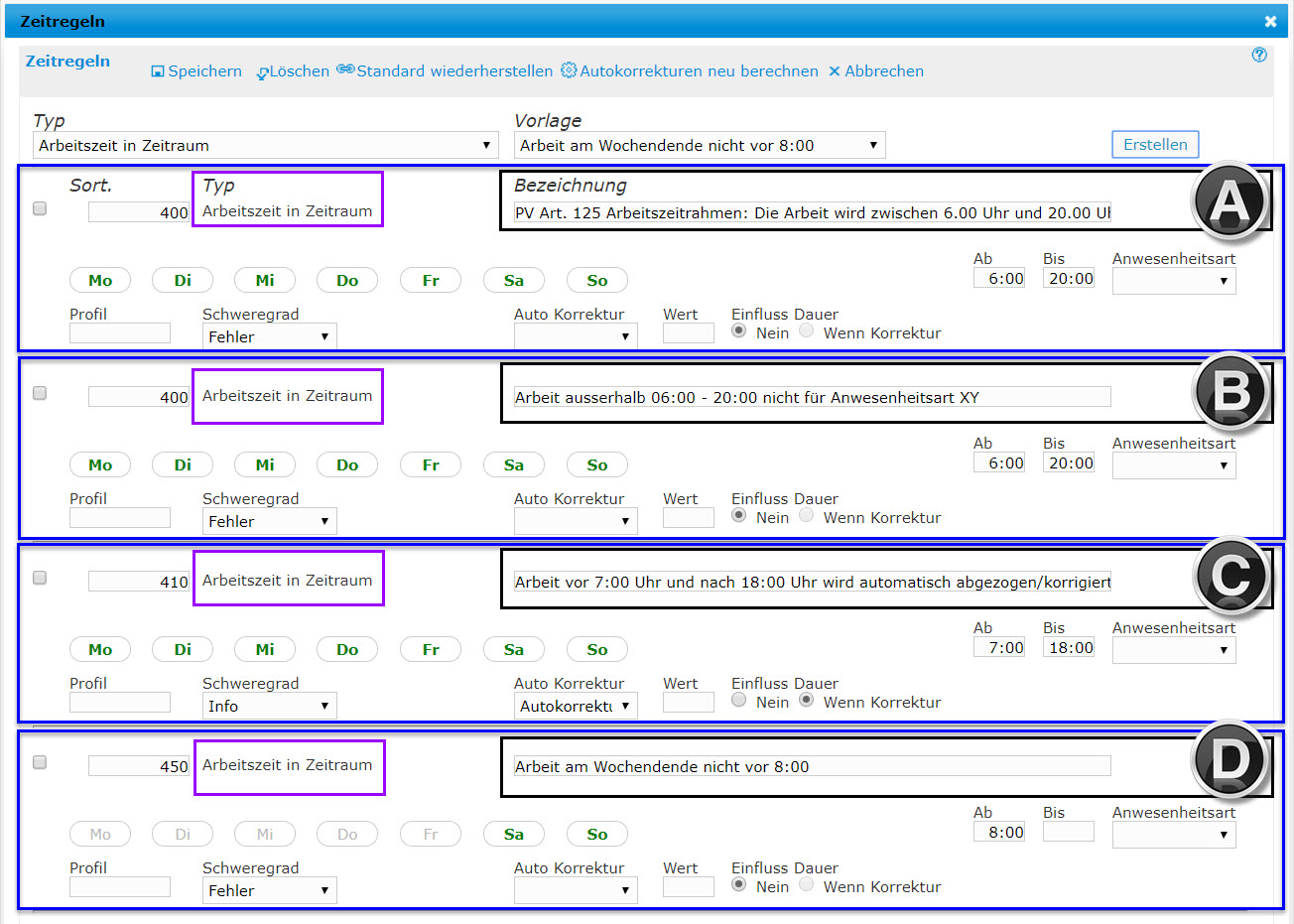Open the top Typ dropdown

point(266,145)
